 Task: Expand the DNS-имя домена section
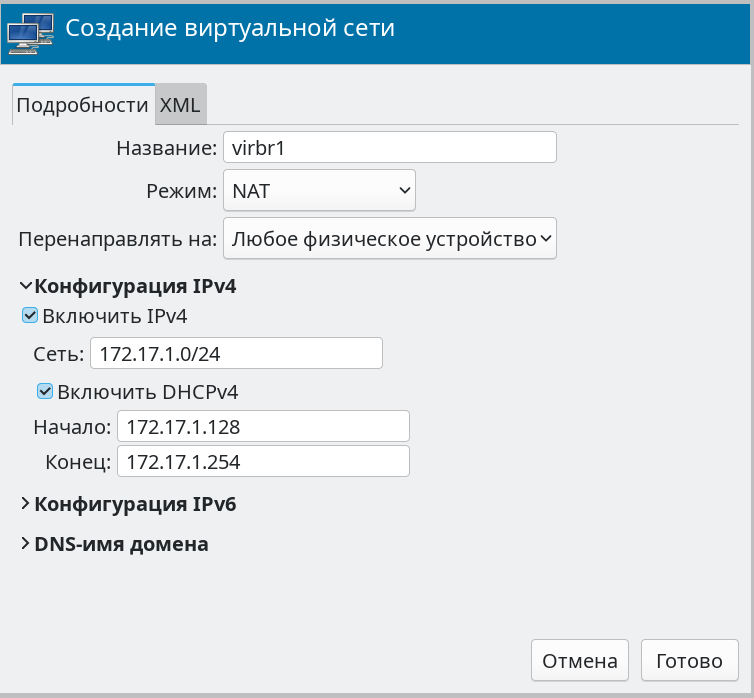(x=26, y=545)
